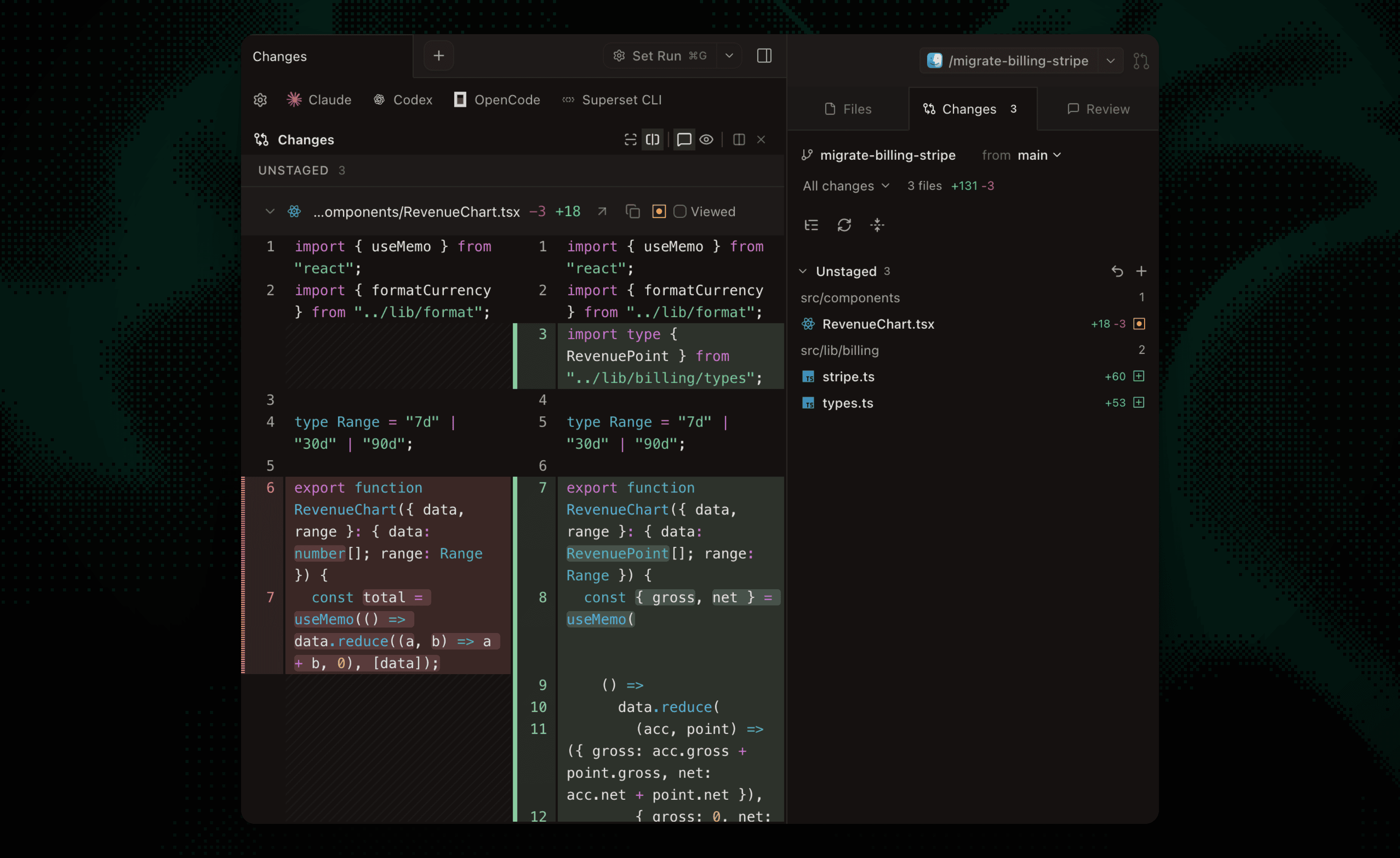Select side-by-side diff view icon
This screenshot has height=858, width=1400.
pos(653,140)
